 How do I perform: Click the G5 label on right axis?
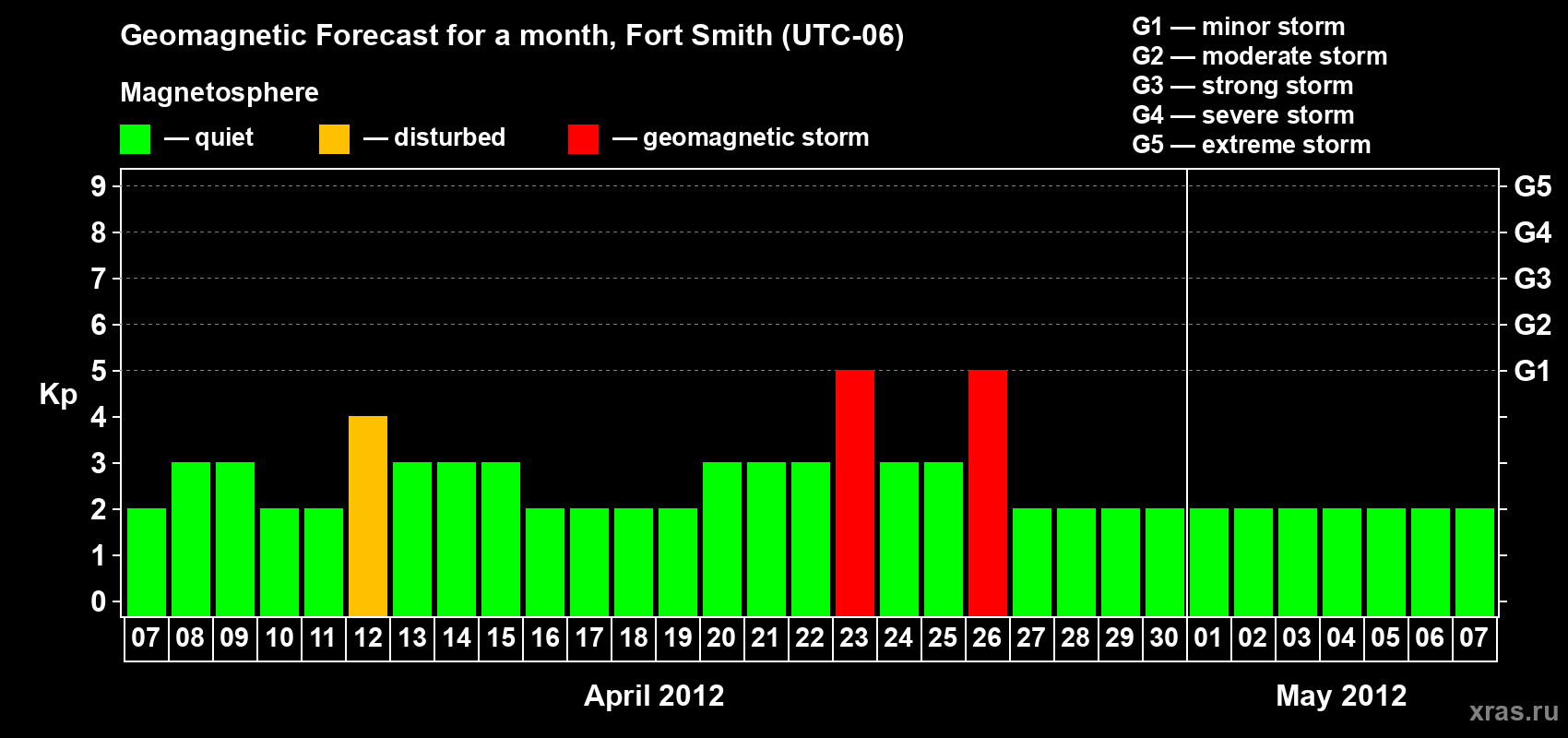point(1532,186)
